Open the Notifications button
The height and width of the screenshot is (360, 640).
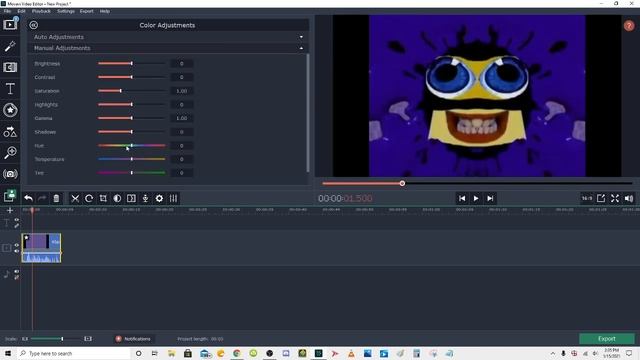[x=133, y=339]
